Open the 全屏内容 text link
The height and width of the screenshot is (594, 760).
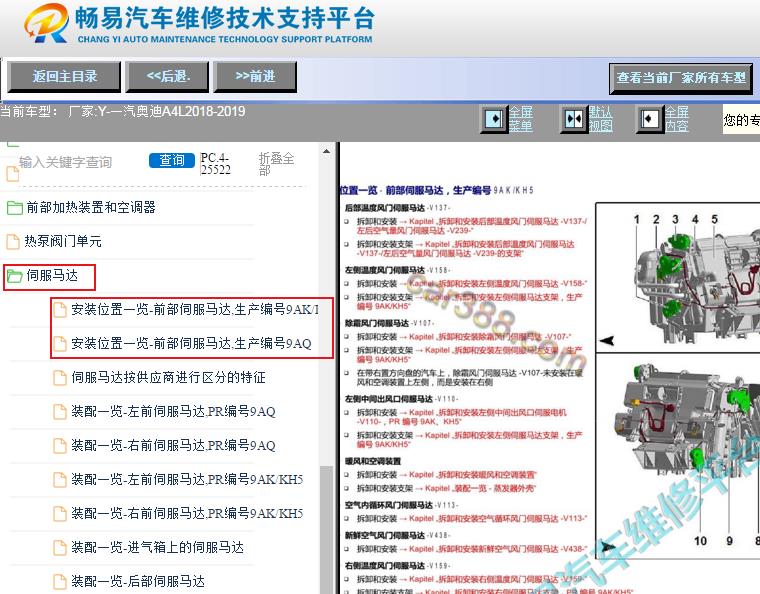point(676,119)
